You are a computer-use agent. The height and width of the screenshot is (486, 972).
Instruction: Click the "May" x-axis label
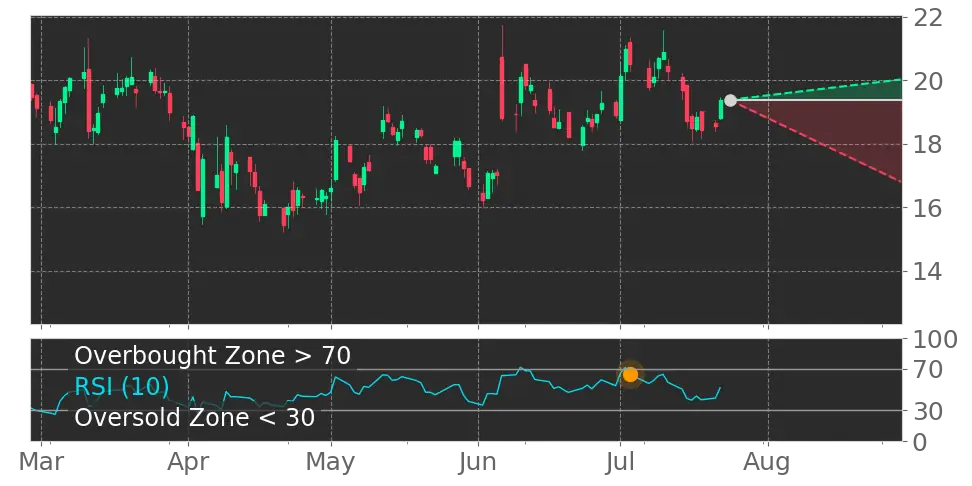[x=332, y=464]
